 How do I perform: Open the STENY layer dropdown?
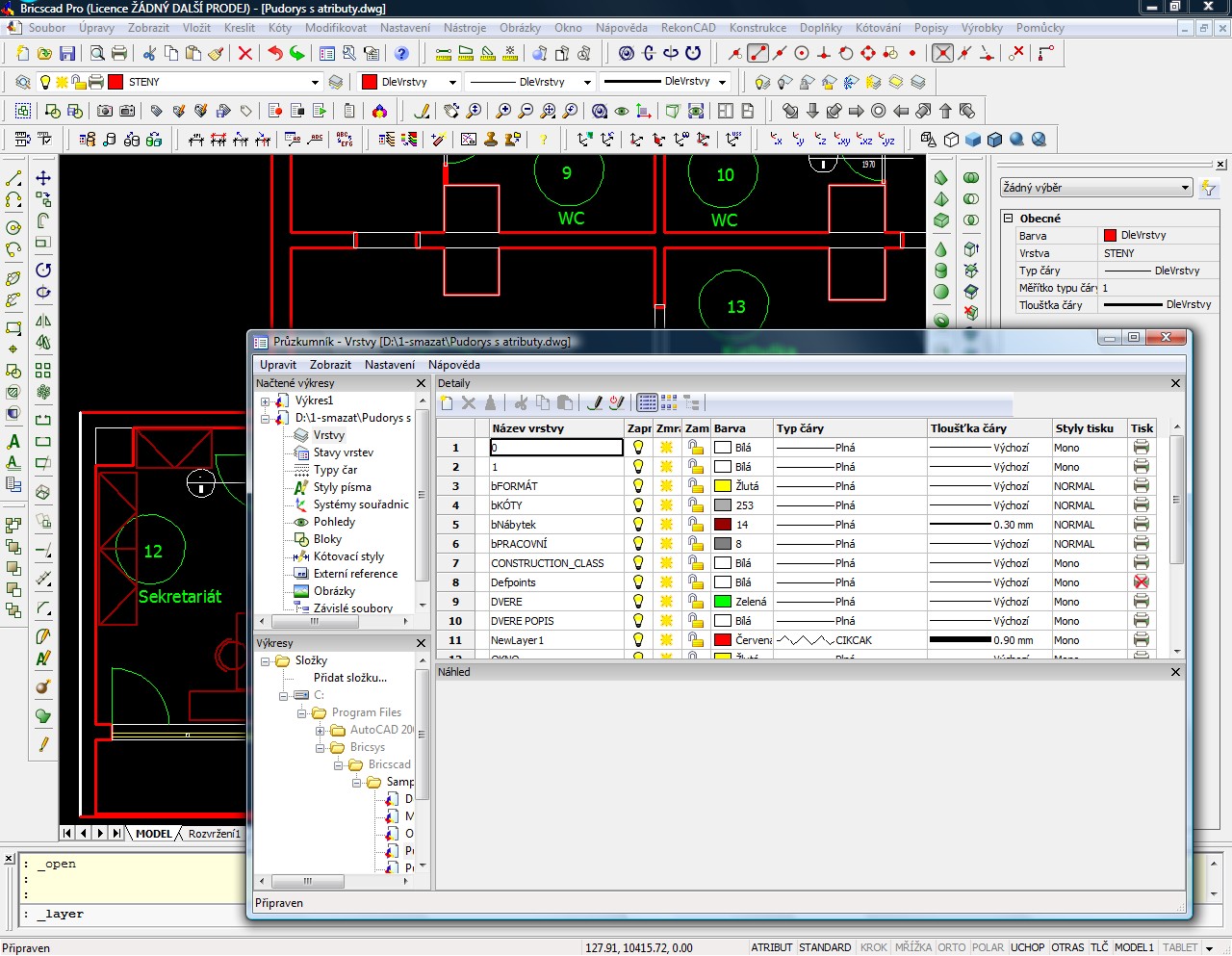click(314, 83)
